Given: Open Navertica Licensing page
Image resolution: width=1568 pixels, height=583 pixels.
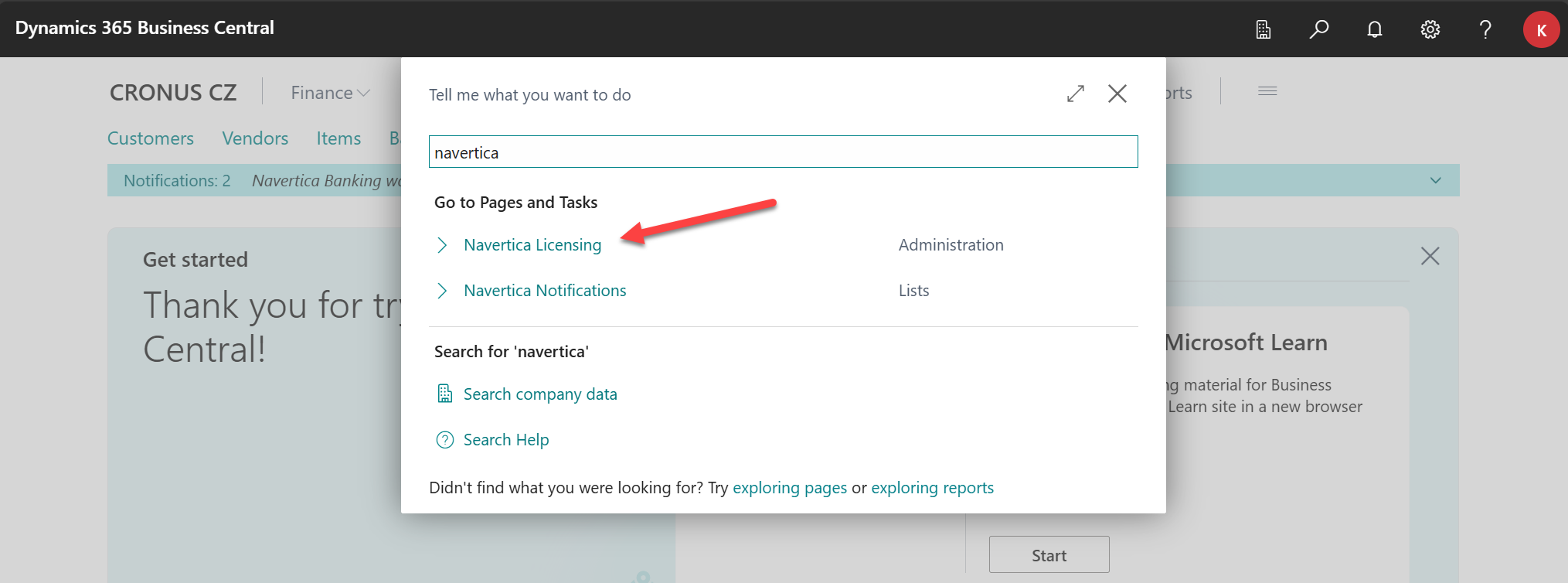Looking at the screenshot, I should tap(532, 245).
